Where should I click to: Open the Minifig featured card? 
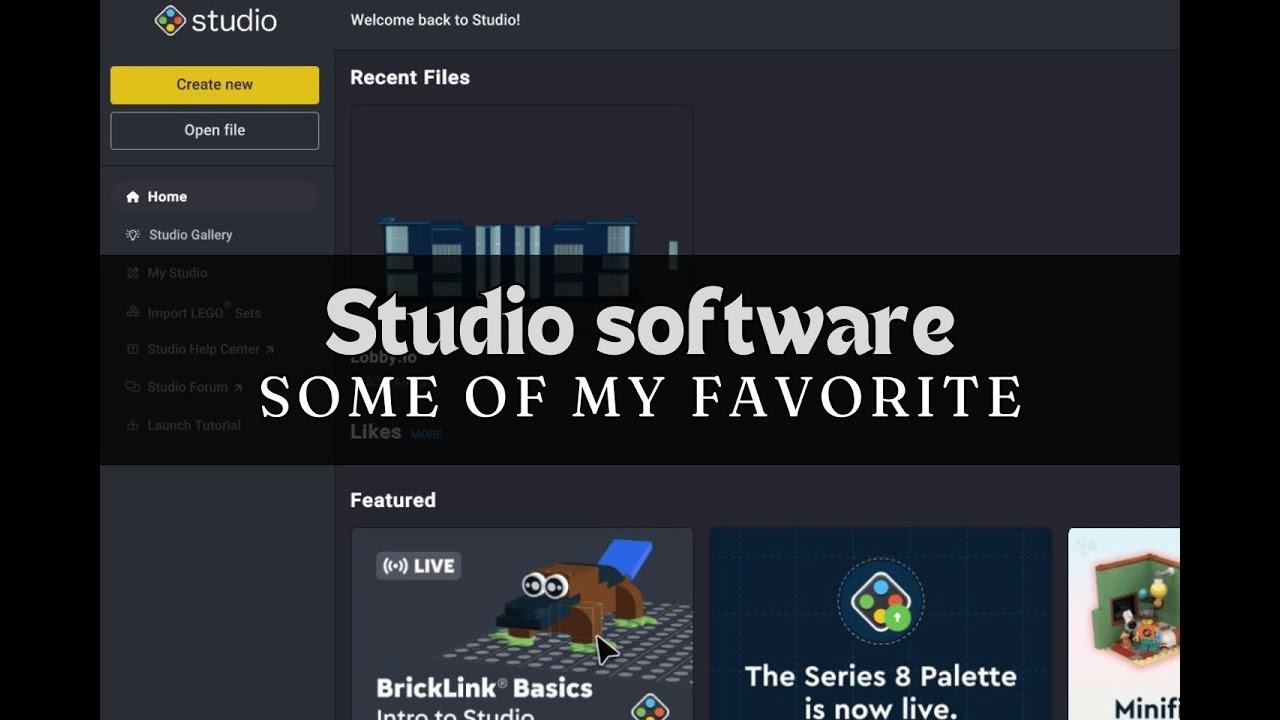coord(1124,624)
